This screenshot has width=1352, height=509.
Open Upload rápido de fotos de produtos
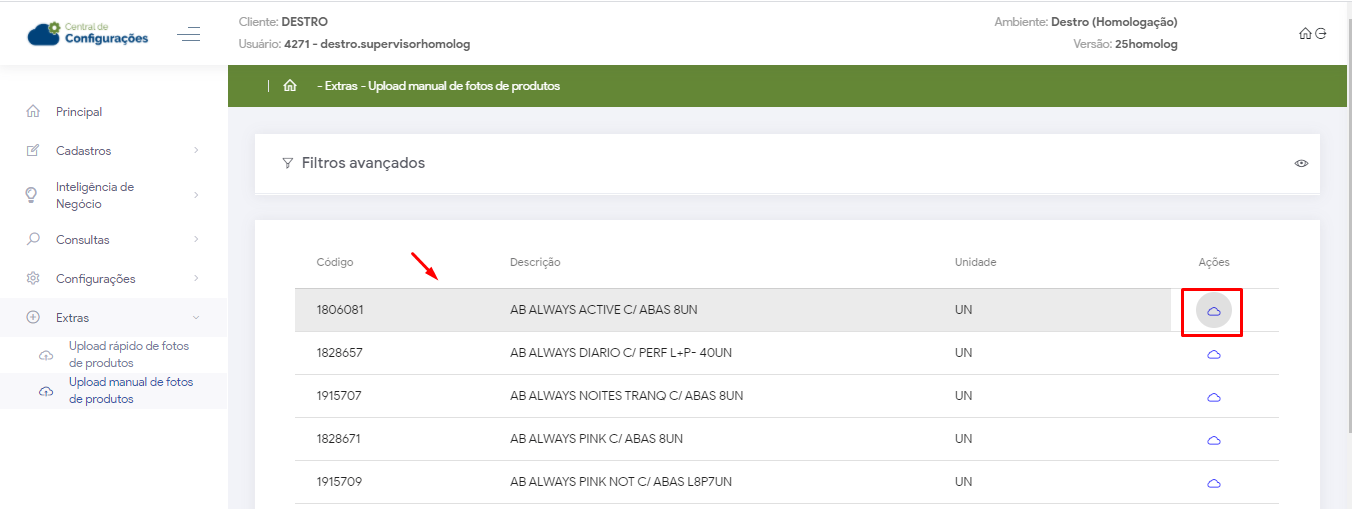coord(128,354)
